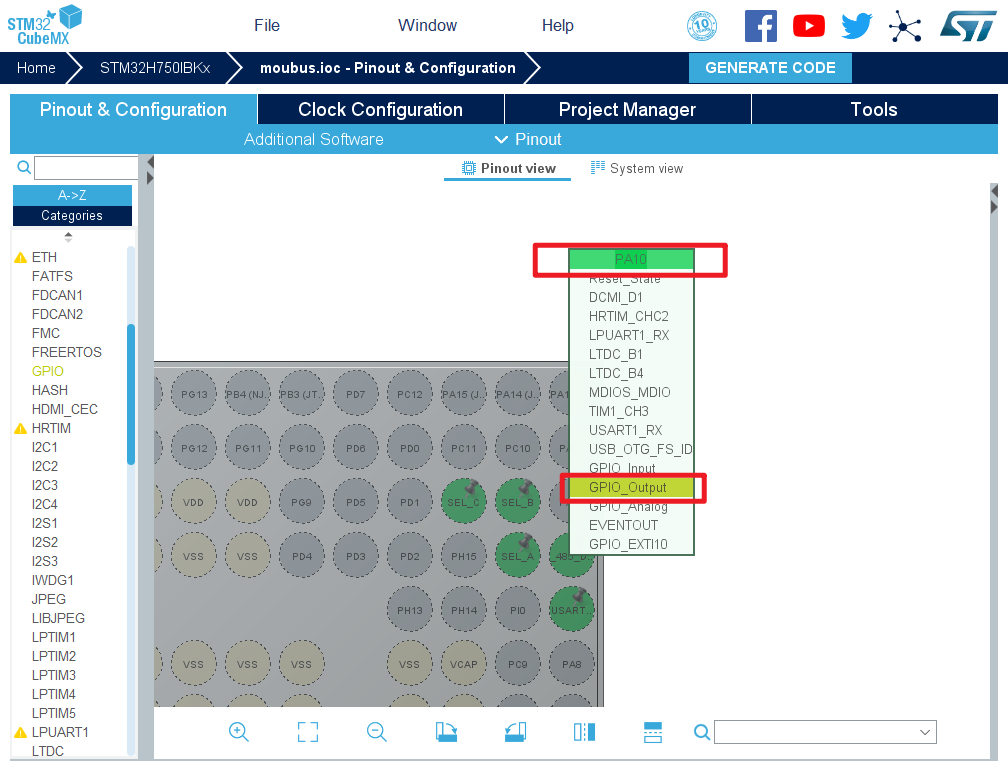Viewport: 1008px width, 771px height.
Task: Click the GENERATE CODE button
Action: coord(770,68)
